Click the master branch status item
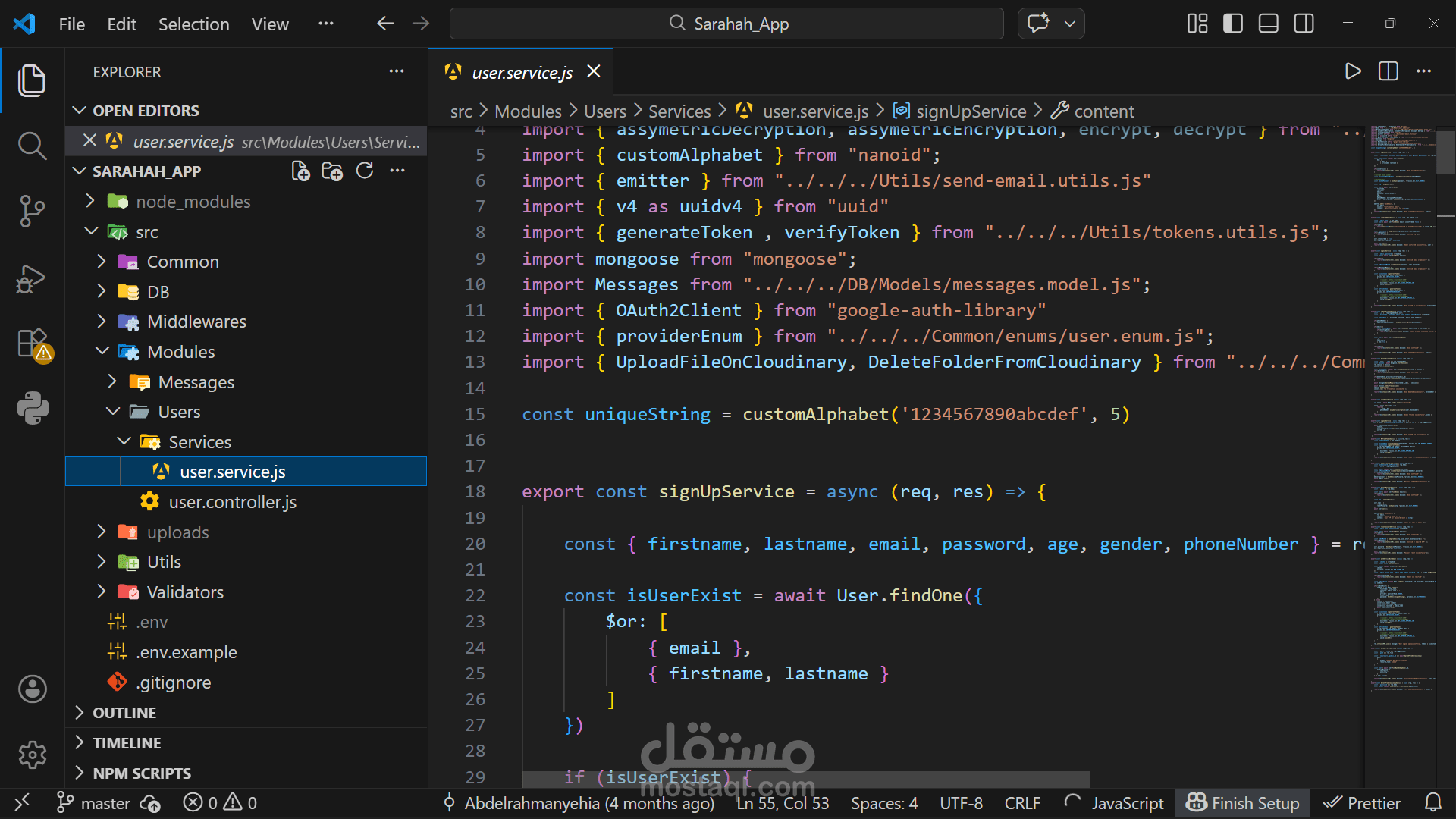The height and width of the screenshot is (819, 1456). coord(105,803)
